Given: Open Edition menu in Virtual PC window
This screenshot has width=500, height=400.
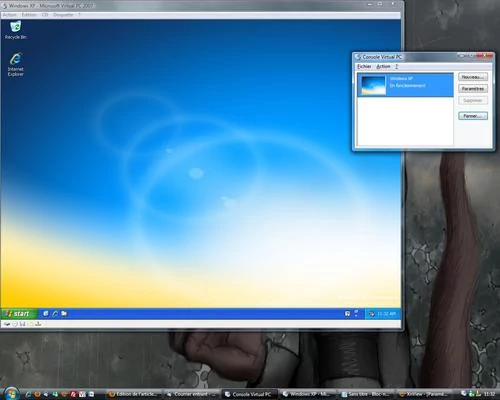Looking at the screenshot, I should pyautogui.click(x=29, y=15).
